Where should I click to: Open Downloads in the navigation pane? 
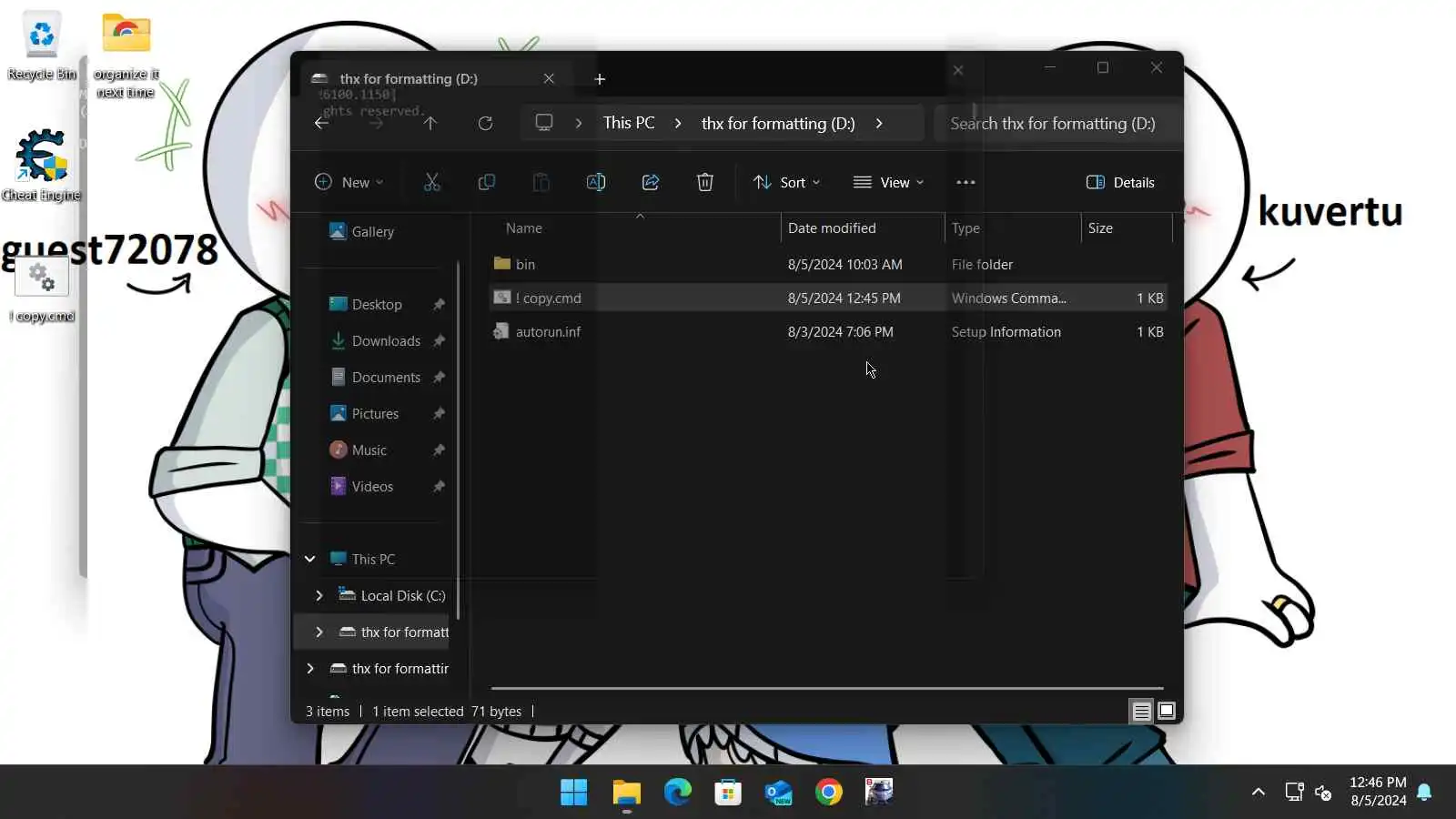pos(375,340)
